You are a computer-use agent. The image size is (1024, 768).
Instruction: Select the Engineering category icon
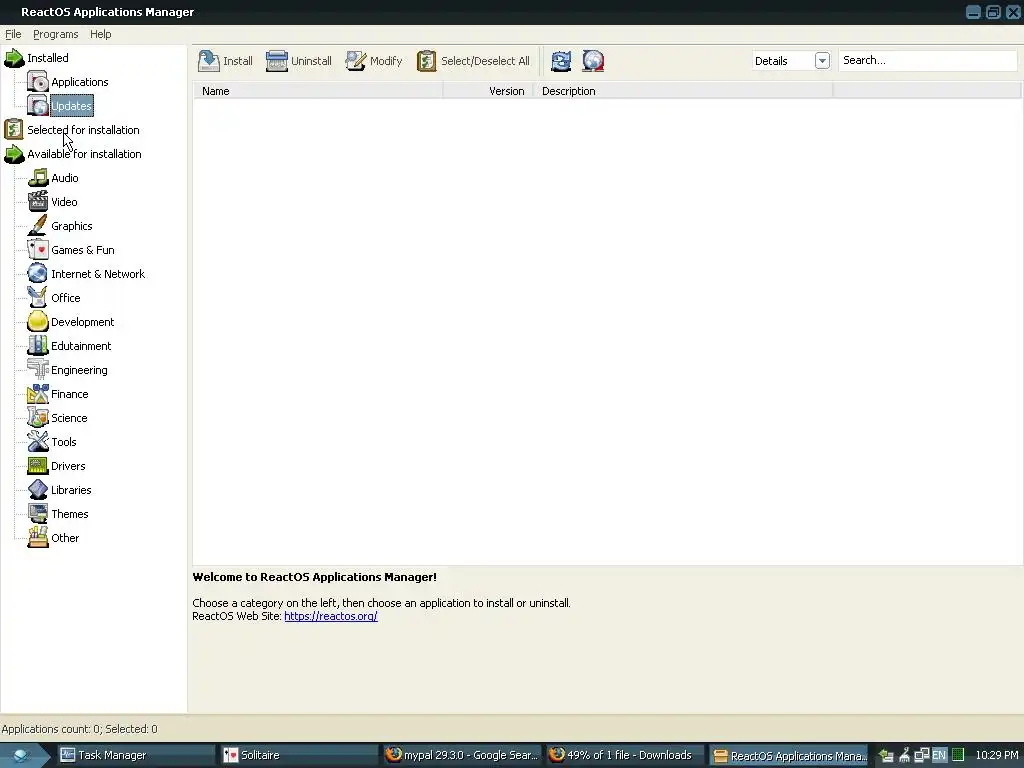[38, 370]
